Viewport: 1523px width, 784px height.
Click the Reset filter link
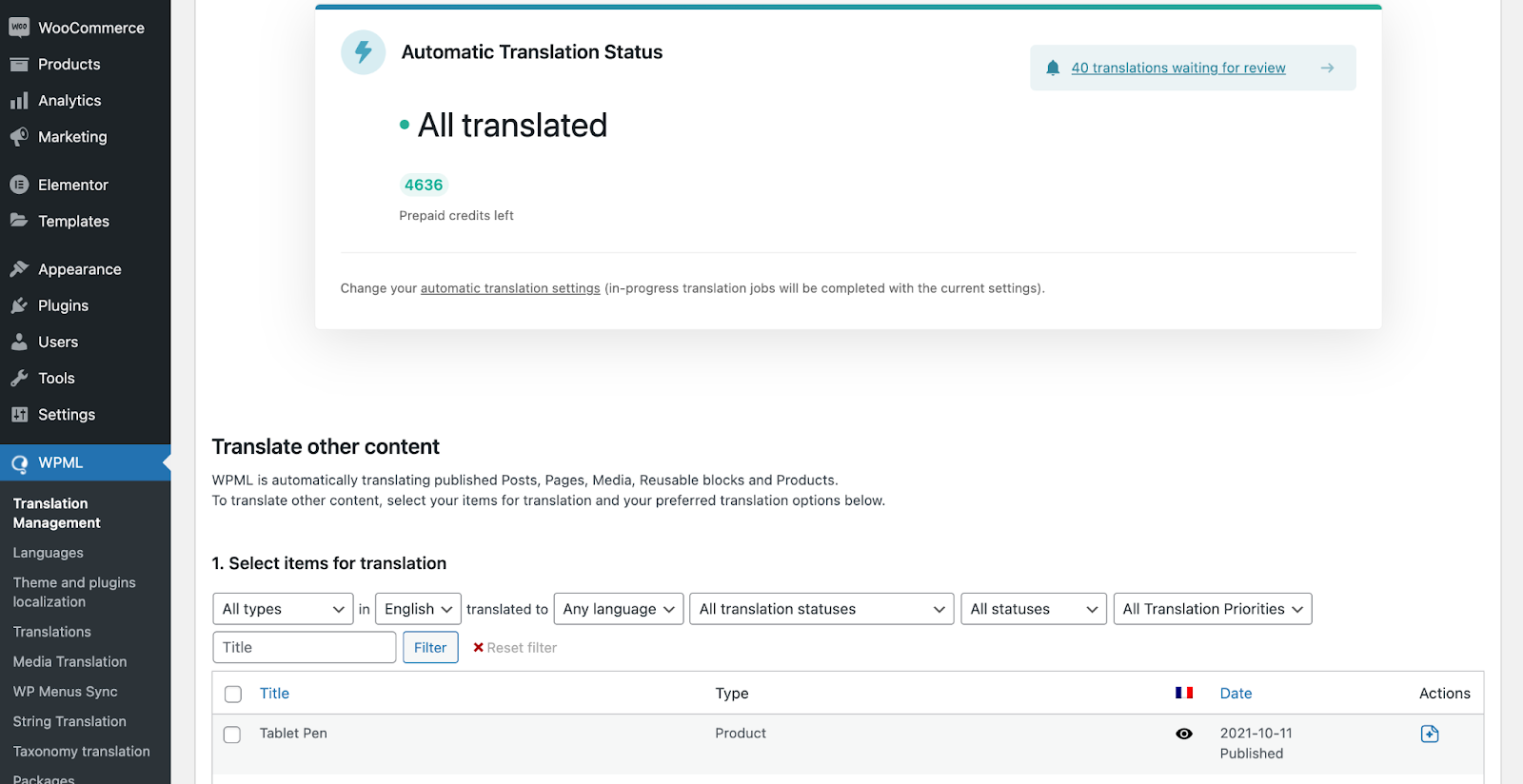pos(522,647)
